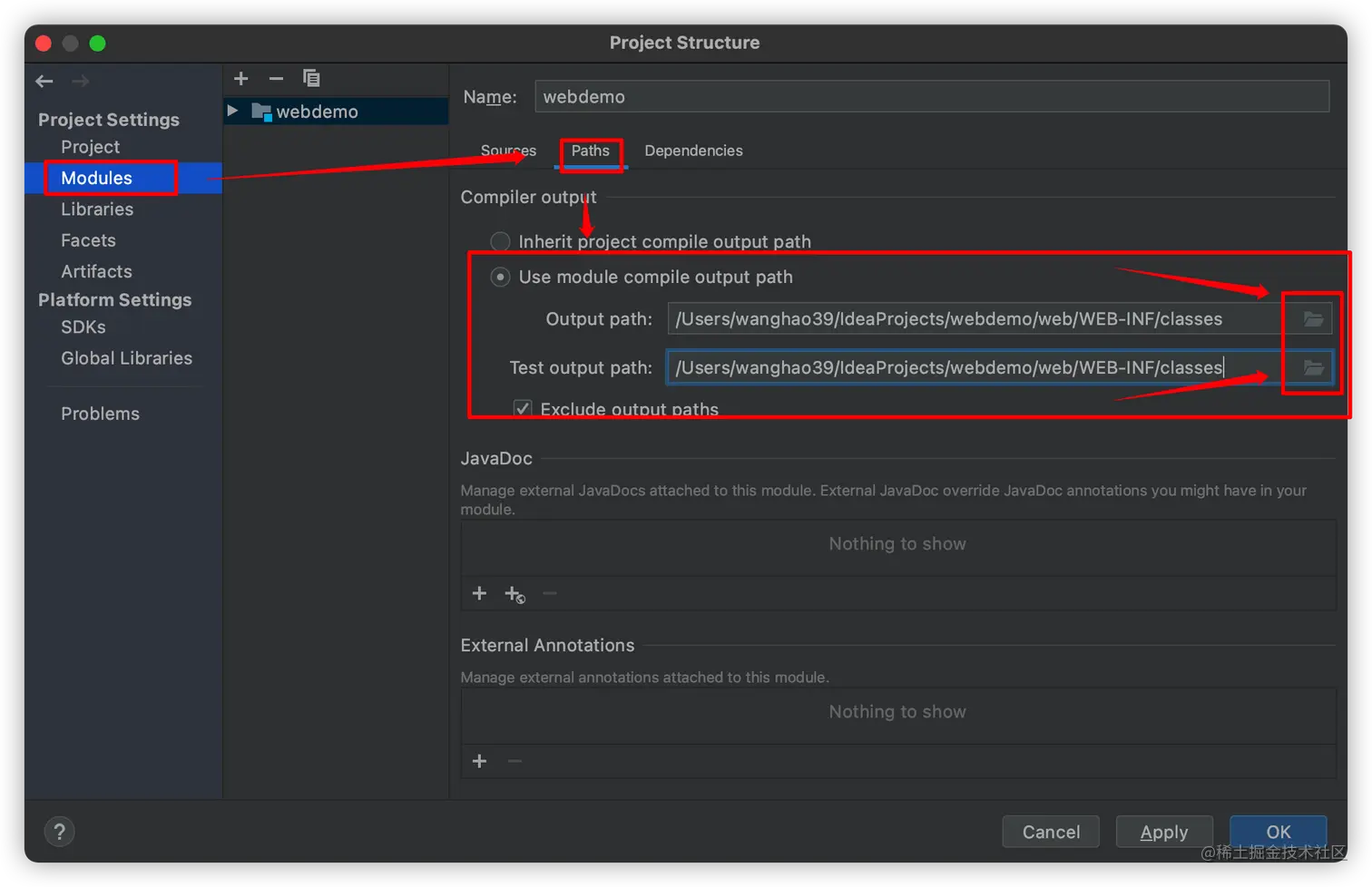Open Global Libraries settings
The width and height of the screenshot is (1372, 887).
(124, 358)
